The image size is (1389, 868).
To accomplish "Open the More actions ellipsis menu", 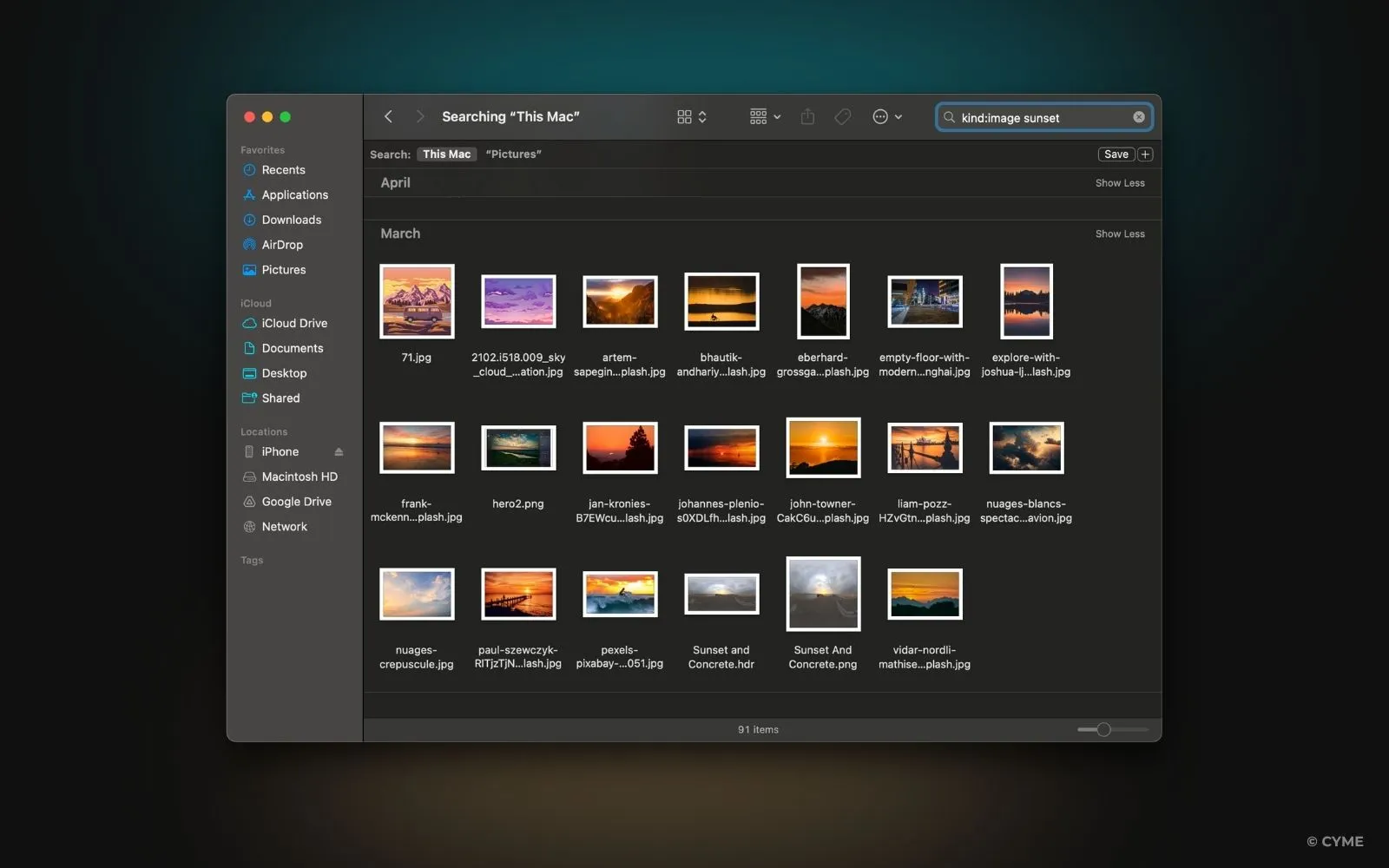I will click(x=886, y=117).
